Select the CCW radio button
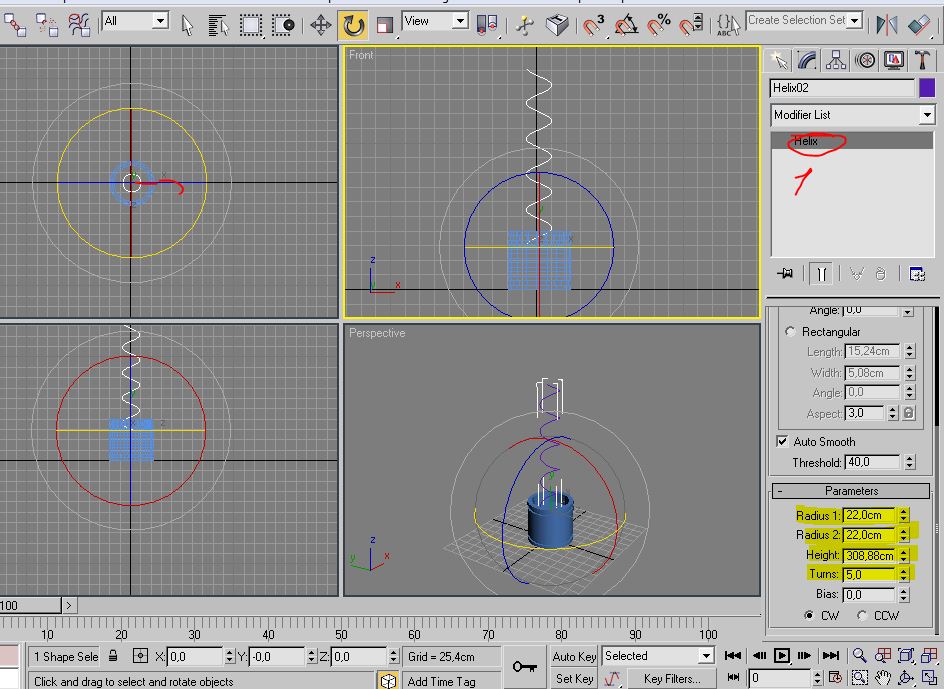The width and height of the screenshot is (944, 689). (862, 616)
